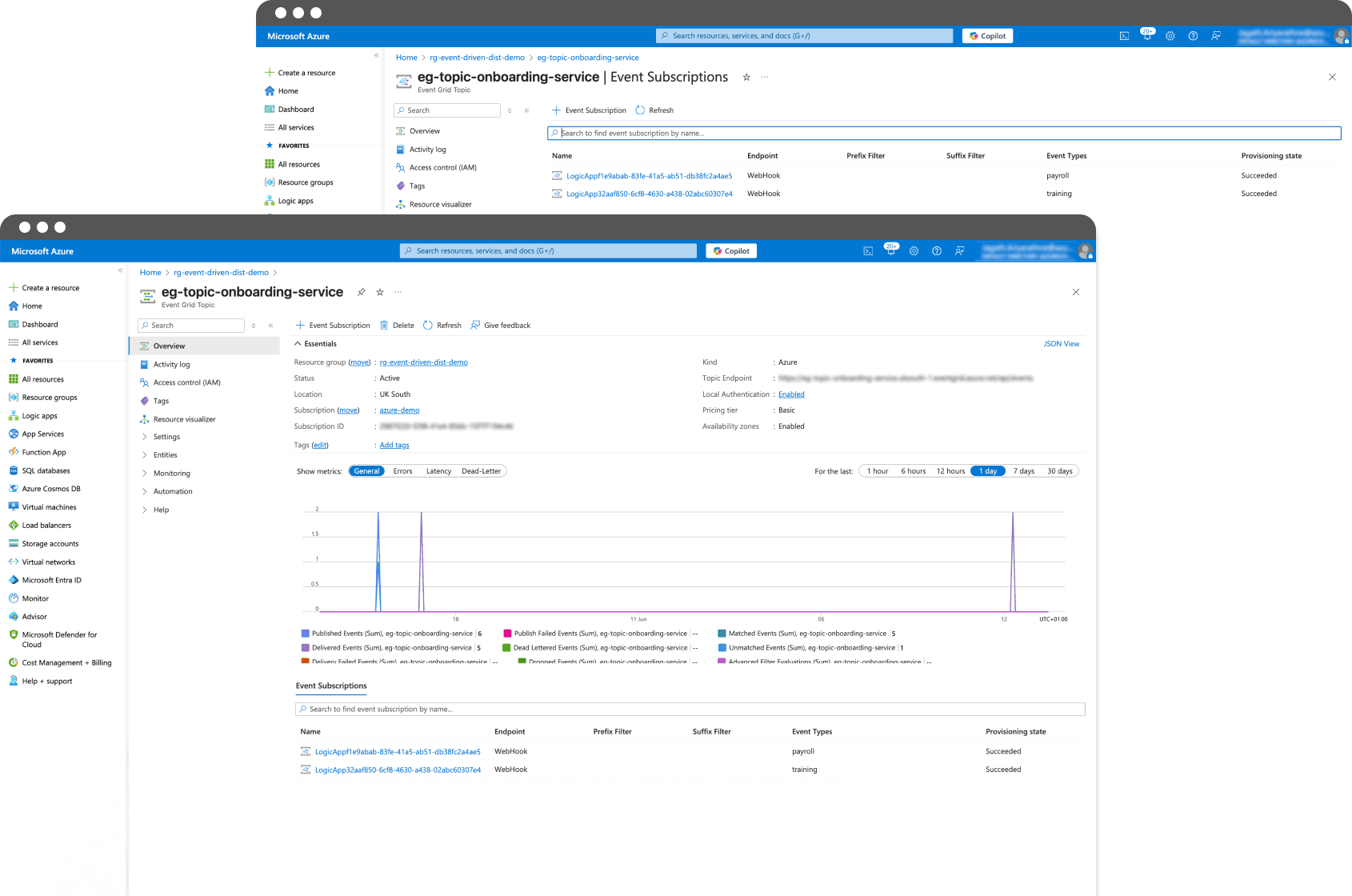This screenshot has height=896, width=1352.
Task: Select the Latency metrics option
Action: [438, 471]
